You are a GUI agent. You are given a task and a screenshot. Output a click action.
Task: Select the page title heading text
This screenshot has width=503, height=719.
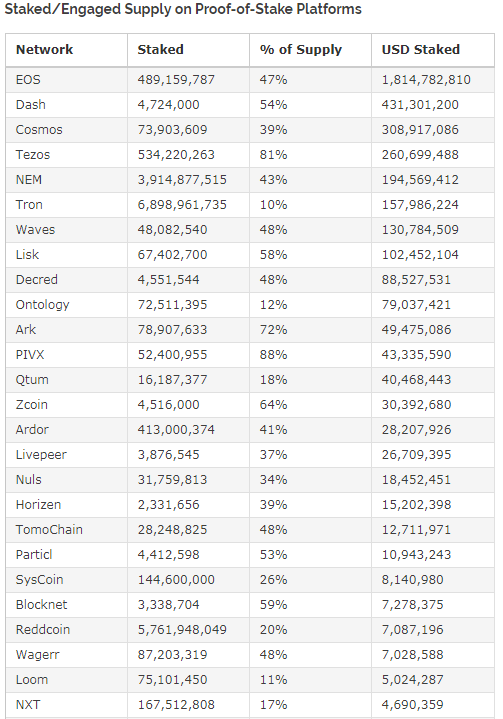pyautogui.click(x=183, y=9)
